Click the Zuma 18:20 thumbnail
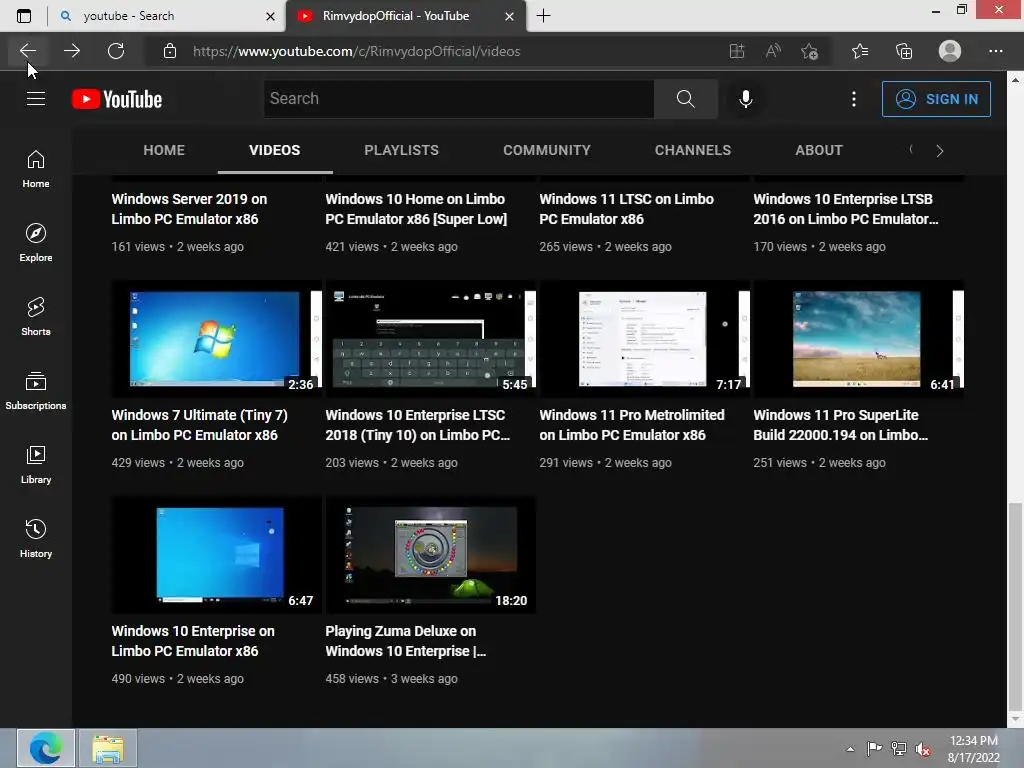Viewport: 1024px width, 768px height. click(430, 554)
